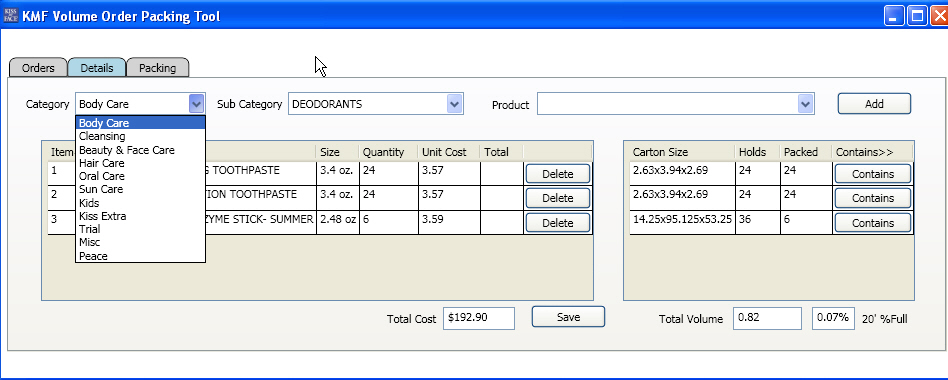
Task: Select Beauty & Face Care category
Action: point(140,150)
